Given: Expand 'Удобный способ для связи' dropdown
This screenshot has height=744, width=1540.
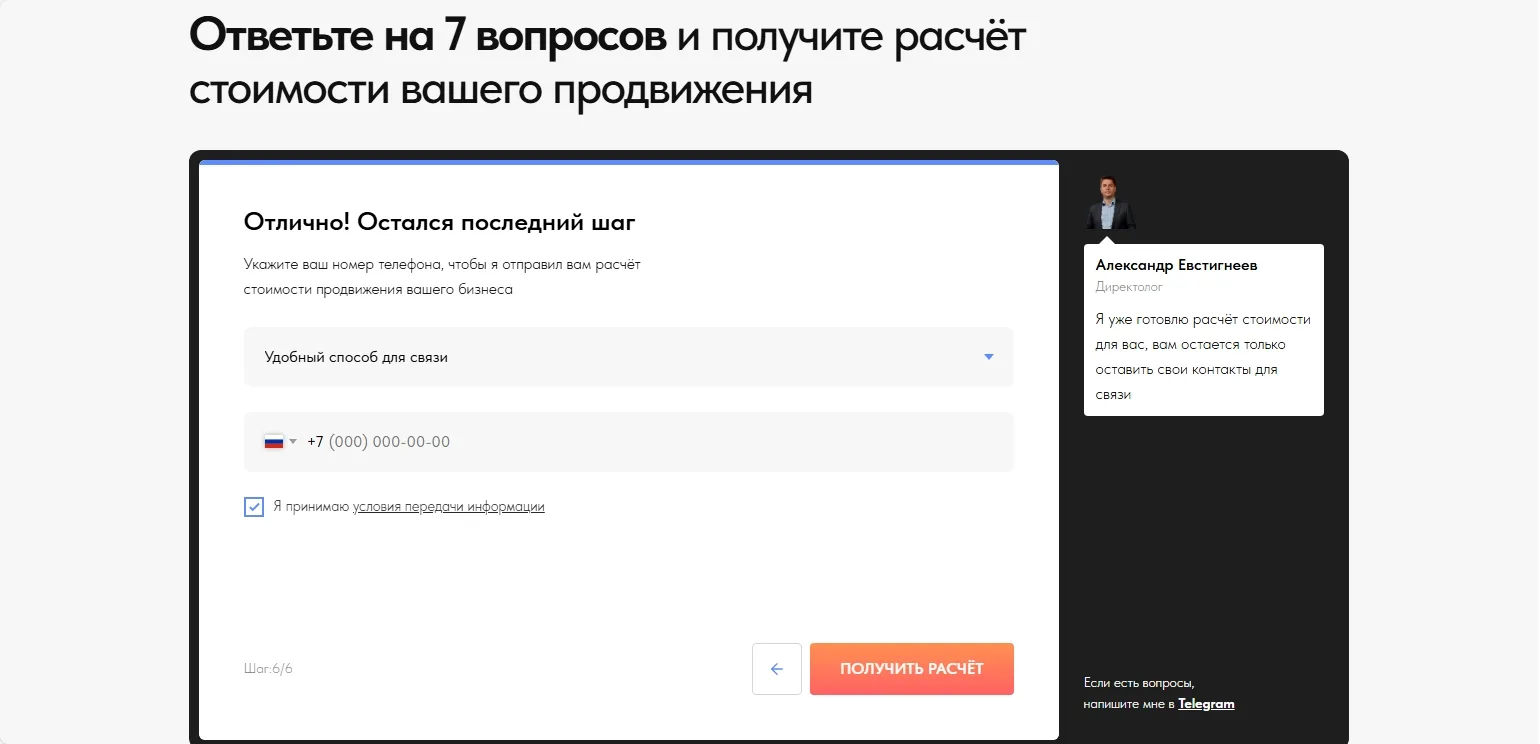Looking at the screenshot, I should point(629,357).
